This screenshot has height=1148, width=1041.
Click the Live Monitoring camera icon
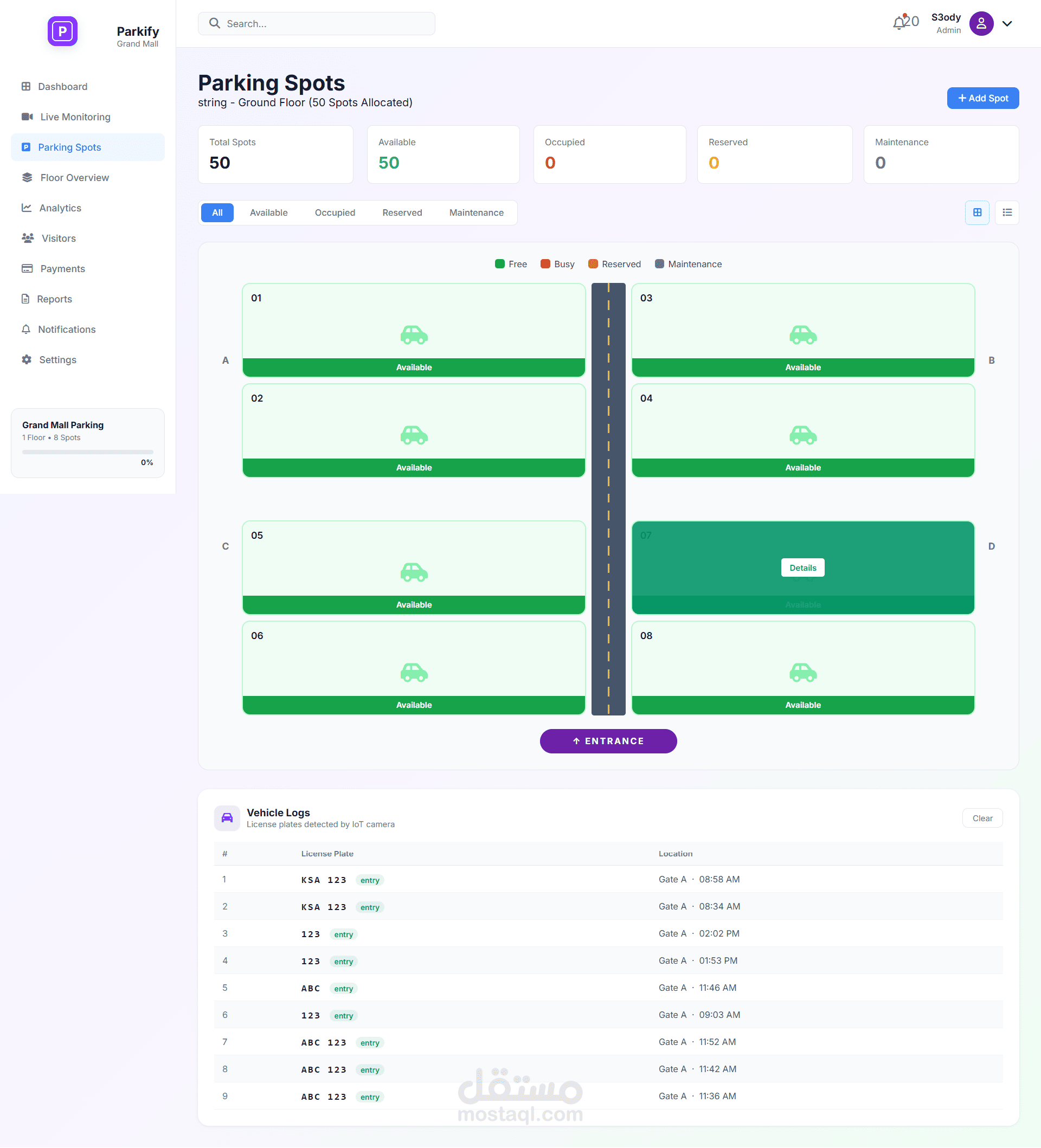(27, 117)
